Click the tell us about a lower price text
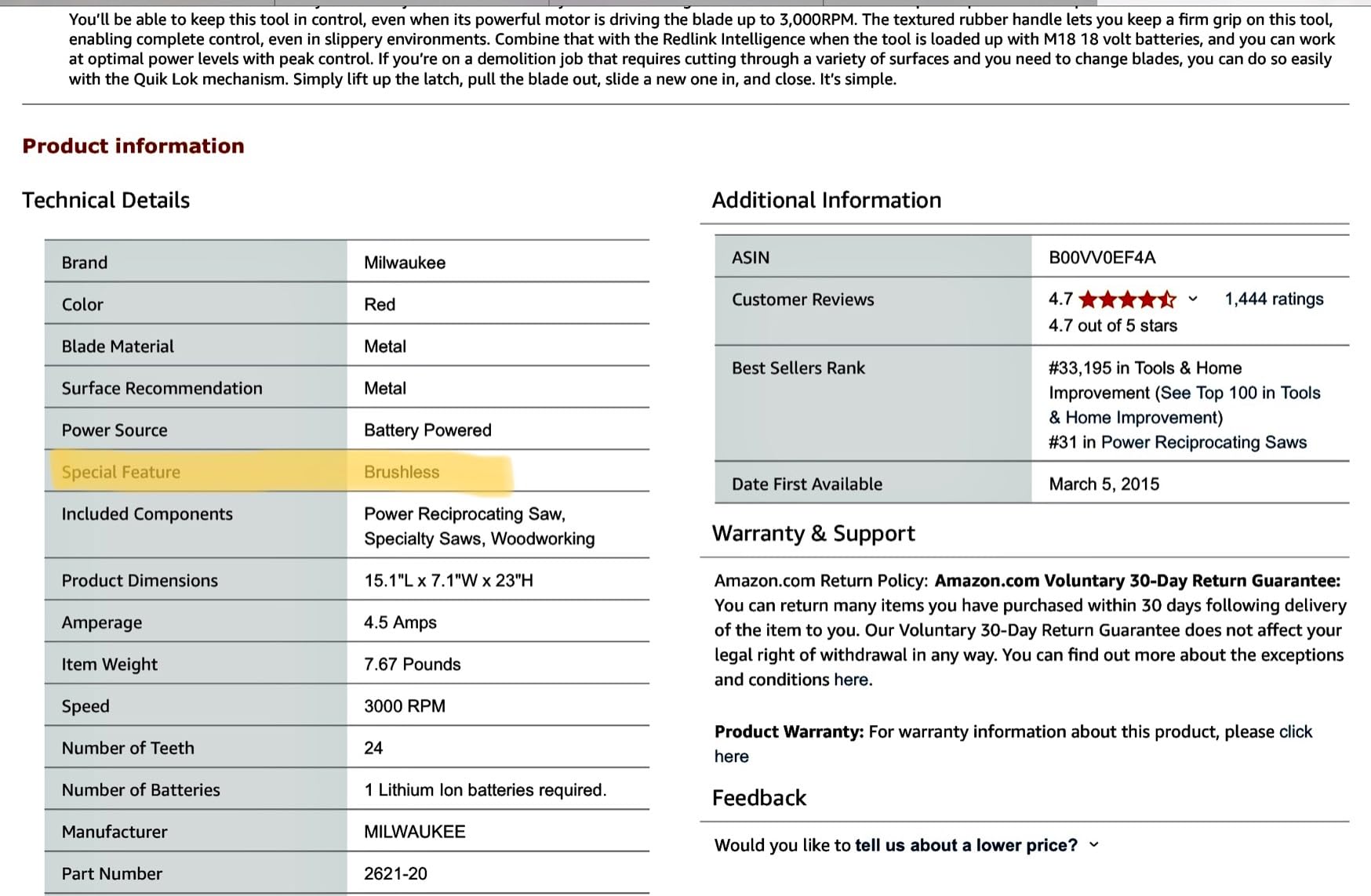The width and height of the screenshot is (1371, 896). pos(966,845)
